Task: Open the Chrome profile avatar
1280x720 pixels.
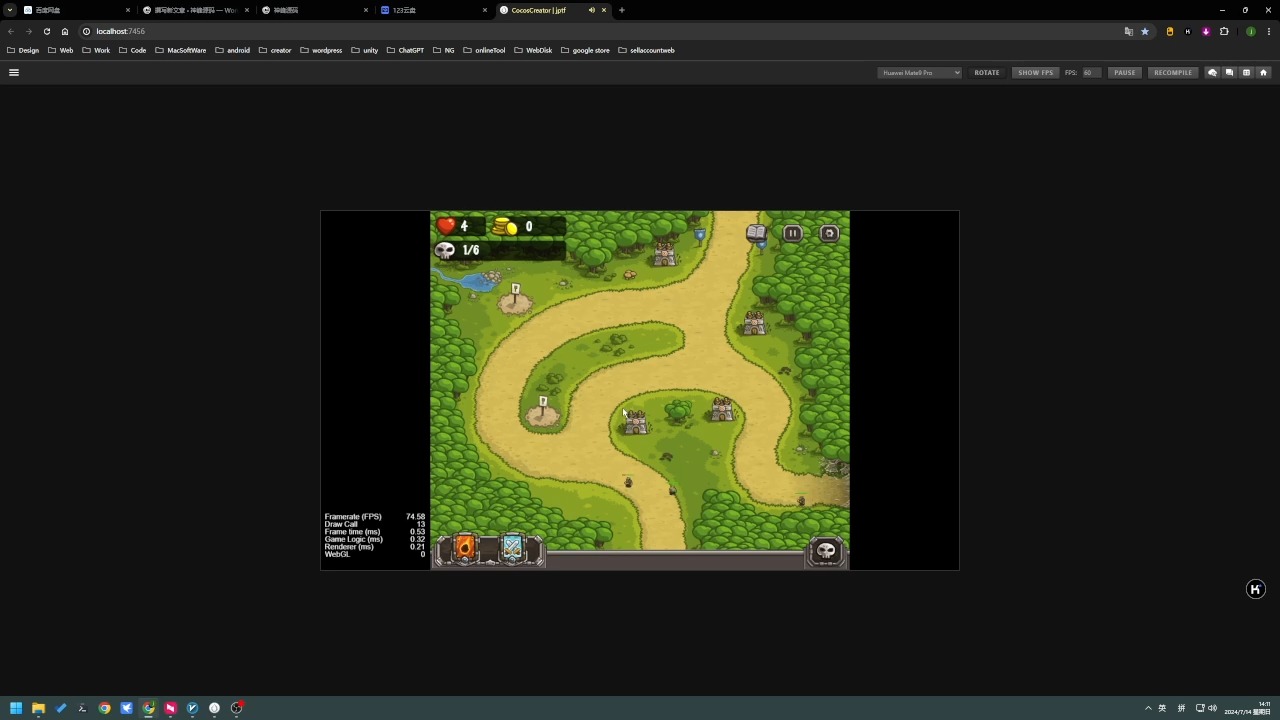Action: click(1251, 31)
